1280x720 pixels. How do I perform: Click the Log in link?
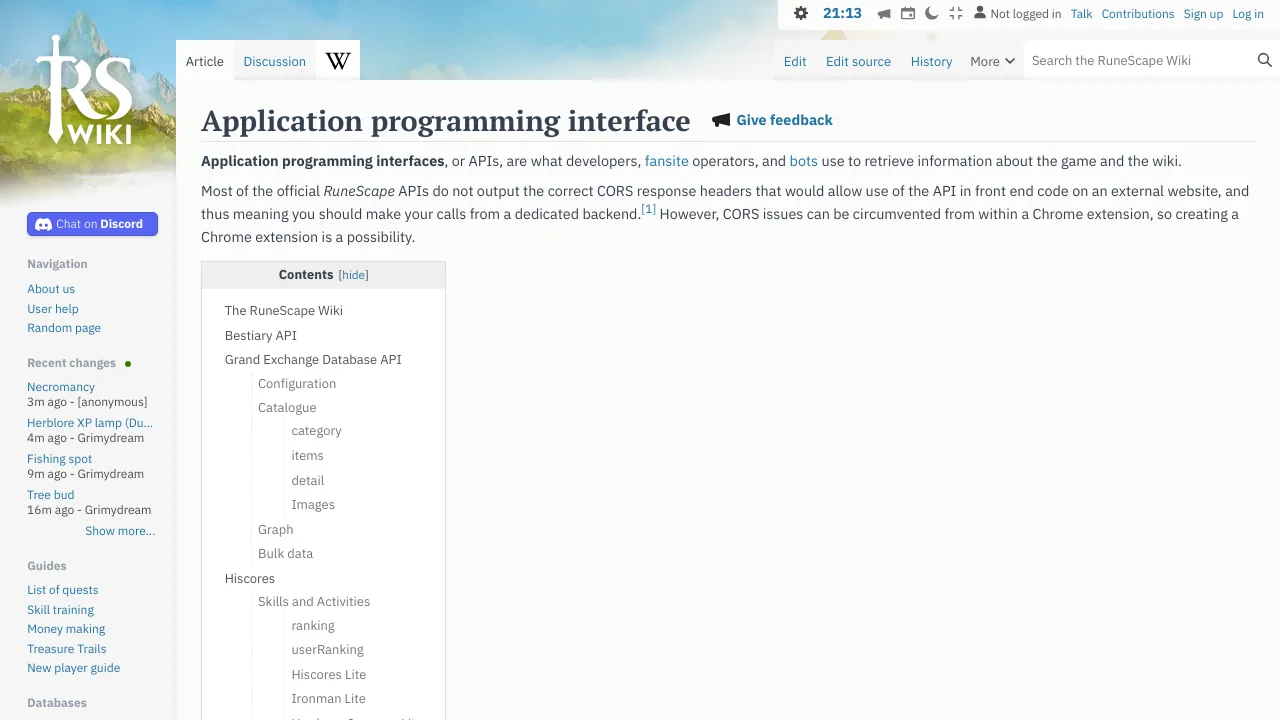(x=1248, y=14)
